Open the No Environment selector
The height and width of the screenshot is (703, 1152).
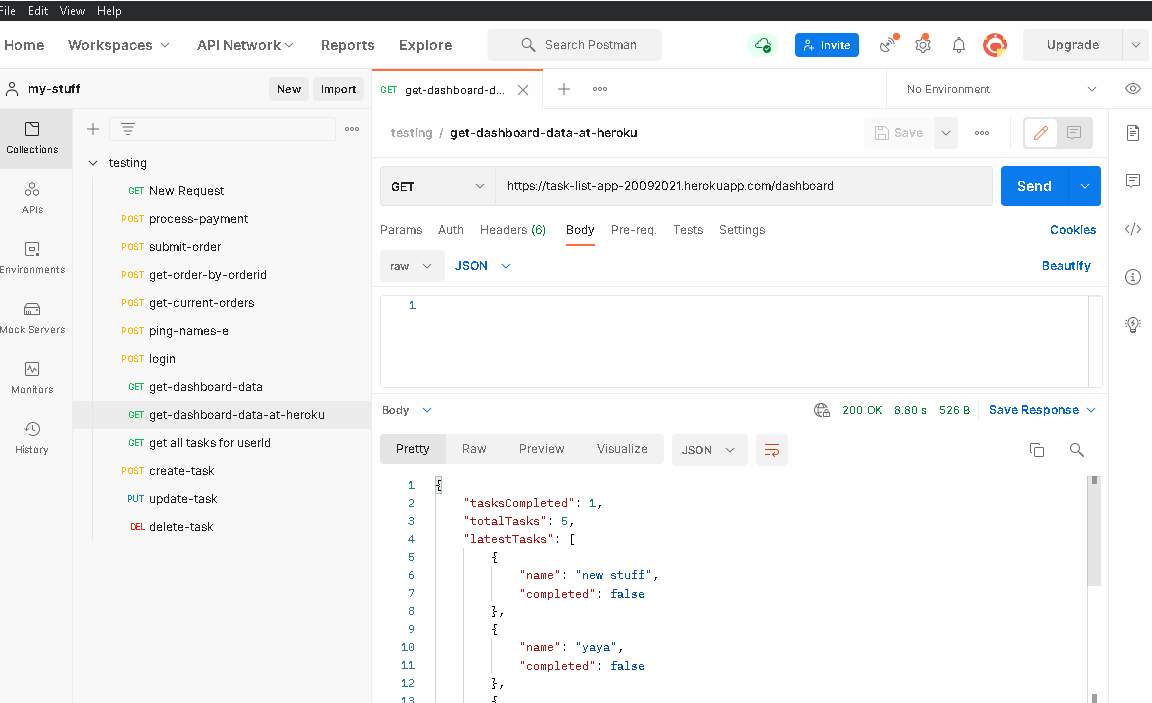click(x=997, y=88)
